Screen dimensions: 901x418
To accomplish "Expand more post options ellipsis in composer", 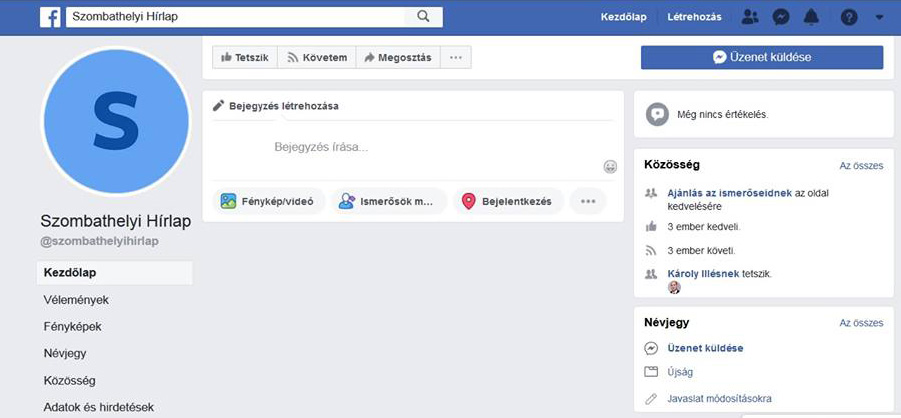I will [x=588, y=201].
